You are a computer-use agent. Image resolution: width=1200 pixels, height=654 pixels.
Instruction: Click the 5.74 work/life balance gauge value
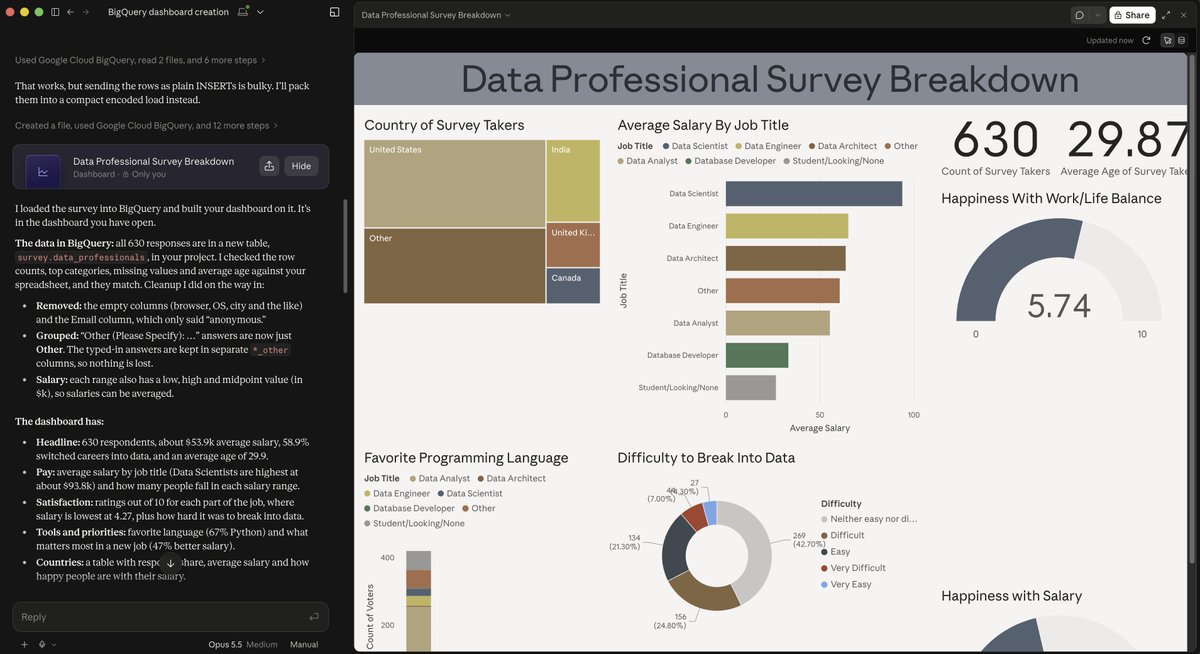[1059, 305]
